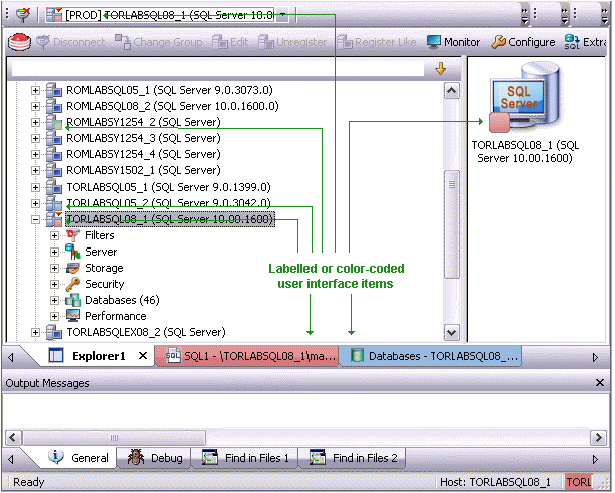This screenshot has width=615, height=493.
Task: Click the explorer tree scroll down arrow
Action: [451, 333]
